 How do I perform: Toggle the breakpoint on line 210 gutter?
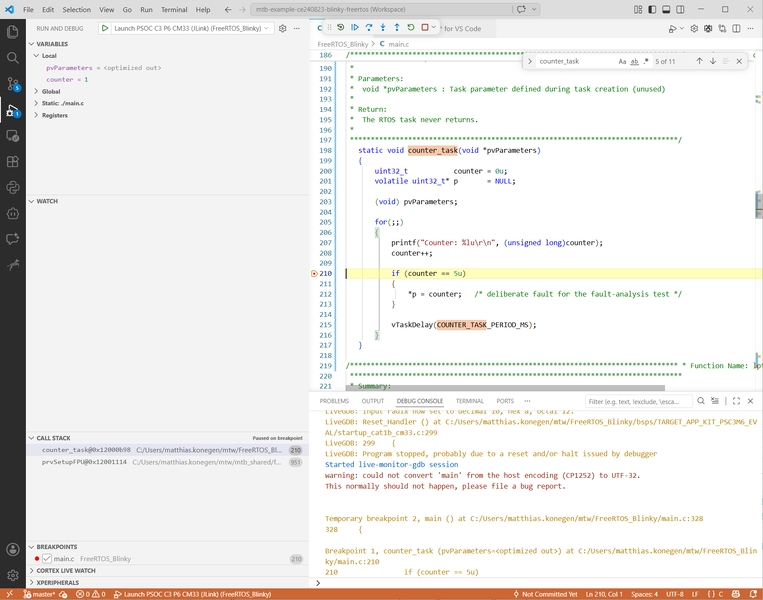click(x=314, y=273)
